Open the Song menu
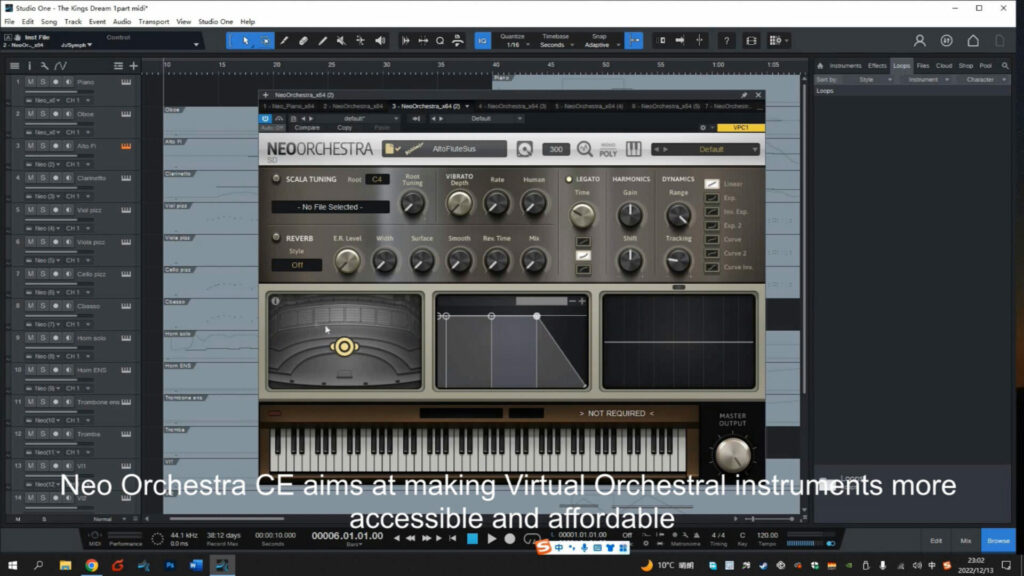Screen dimensions: 1024x576 click(x=49, y=22)
